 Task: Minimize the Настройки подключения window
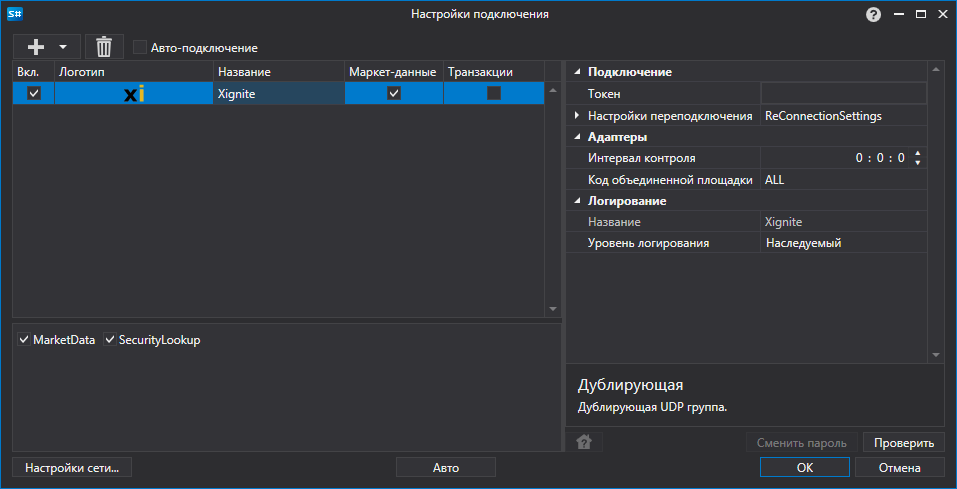point(899,15)
